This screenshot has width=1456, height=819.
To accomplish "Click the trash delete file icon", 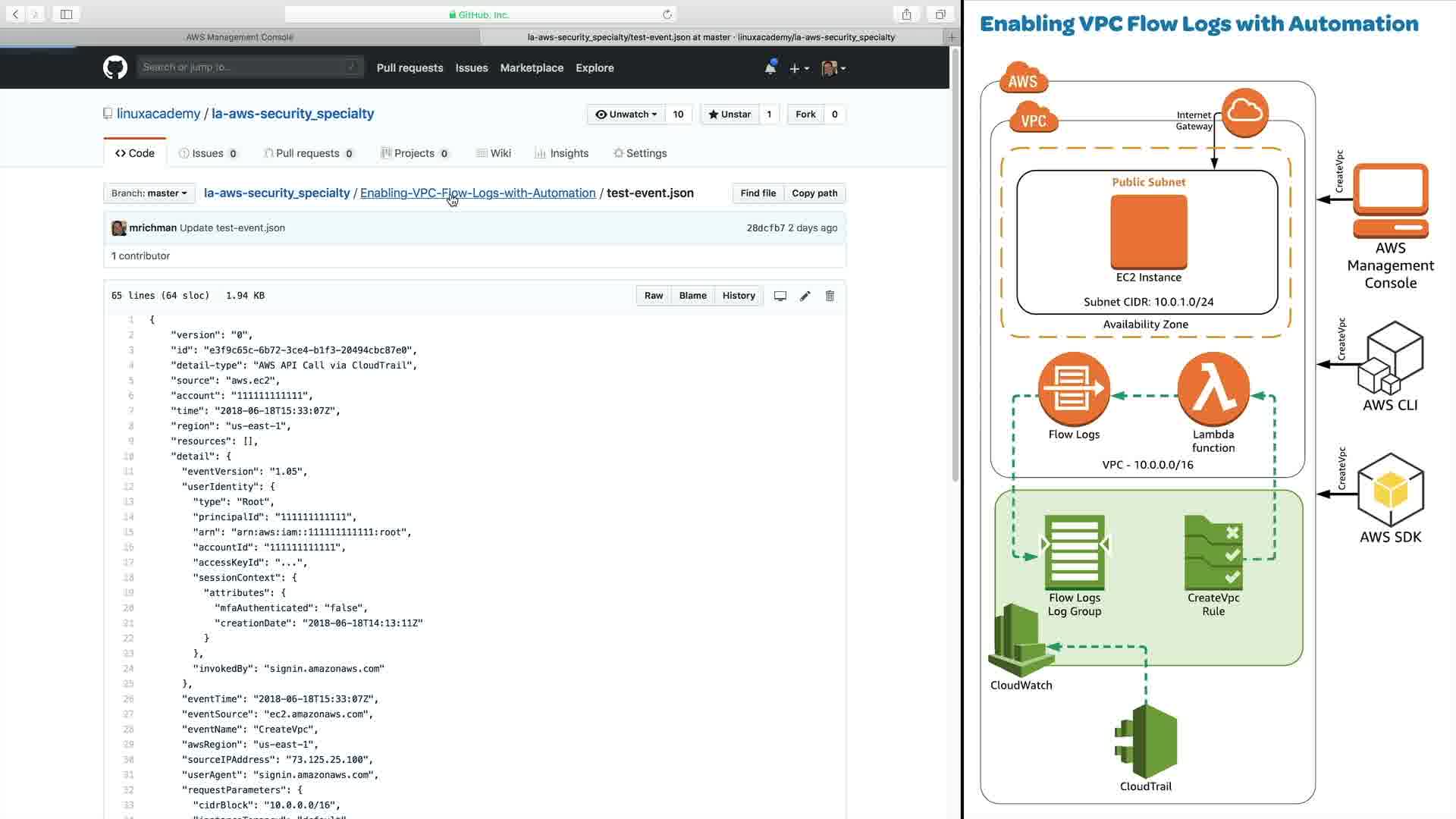I will point(830,296).
